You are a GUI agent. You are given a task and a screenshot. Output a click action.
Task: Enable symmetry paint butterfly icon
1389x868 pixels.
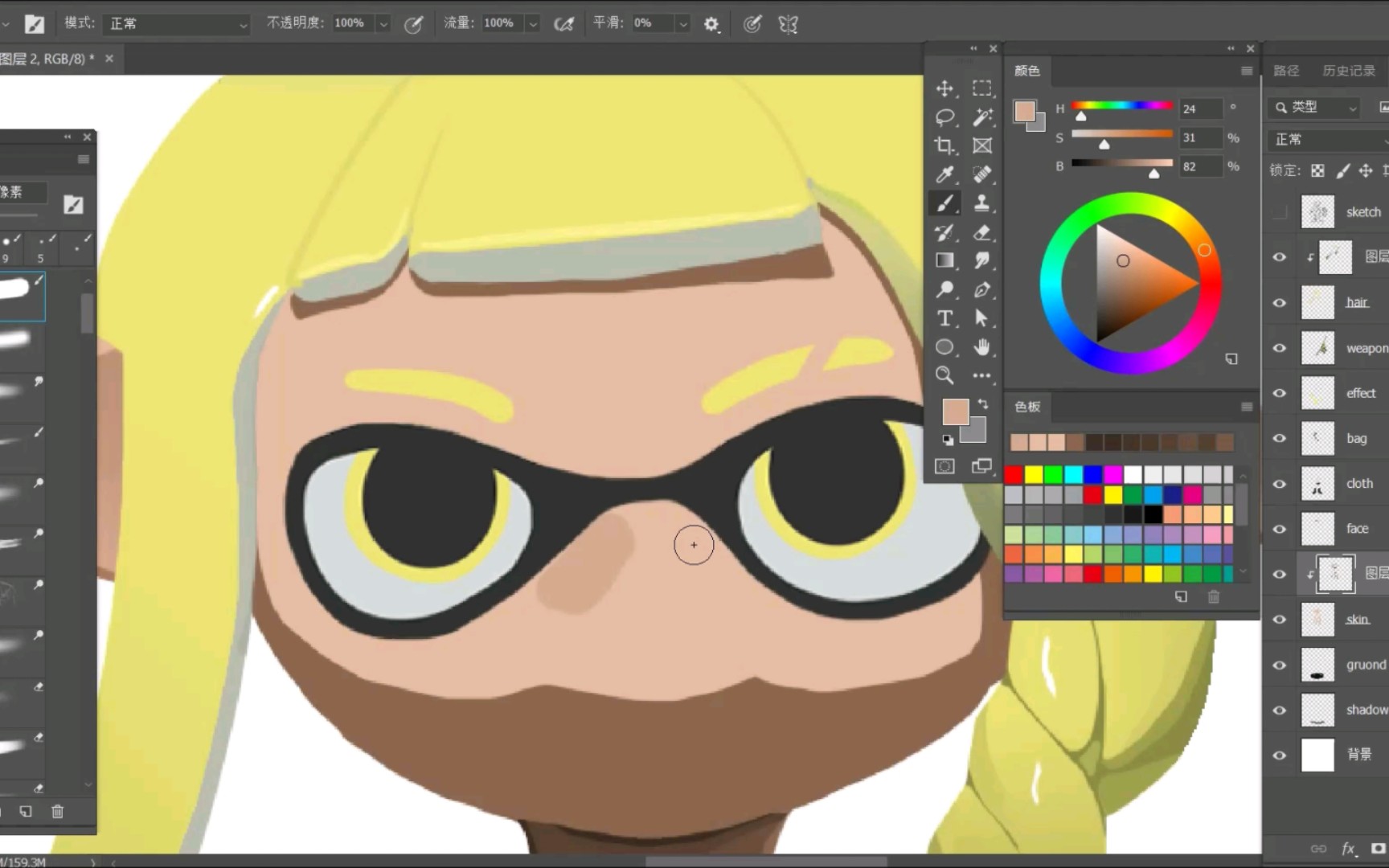point(788,24)
